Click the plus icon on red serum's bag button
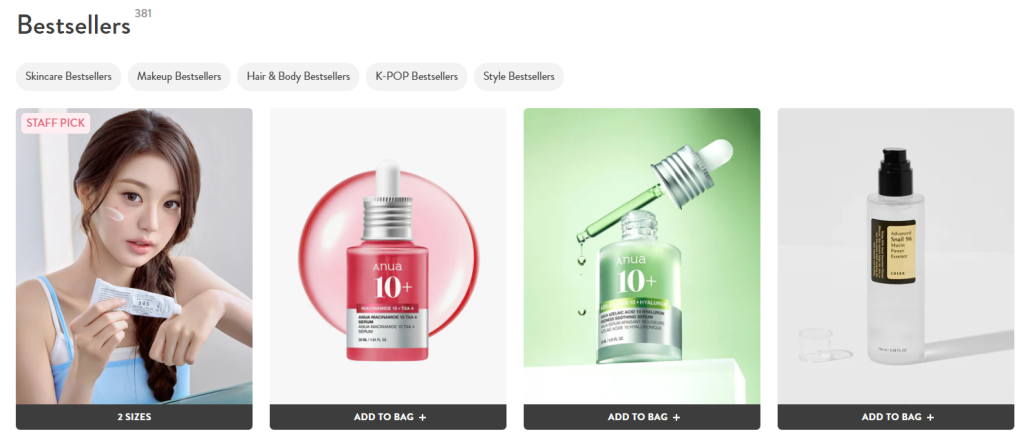This screenshot has width=1024, height=436. tap(423, 417)
